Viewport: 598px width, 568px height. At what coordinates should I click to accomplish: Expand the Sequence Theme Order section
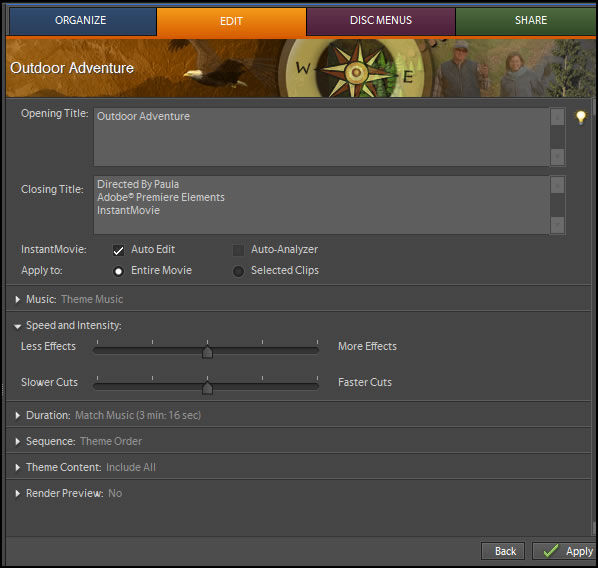click(18, 441)
